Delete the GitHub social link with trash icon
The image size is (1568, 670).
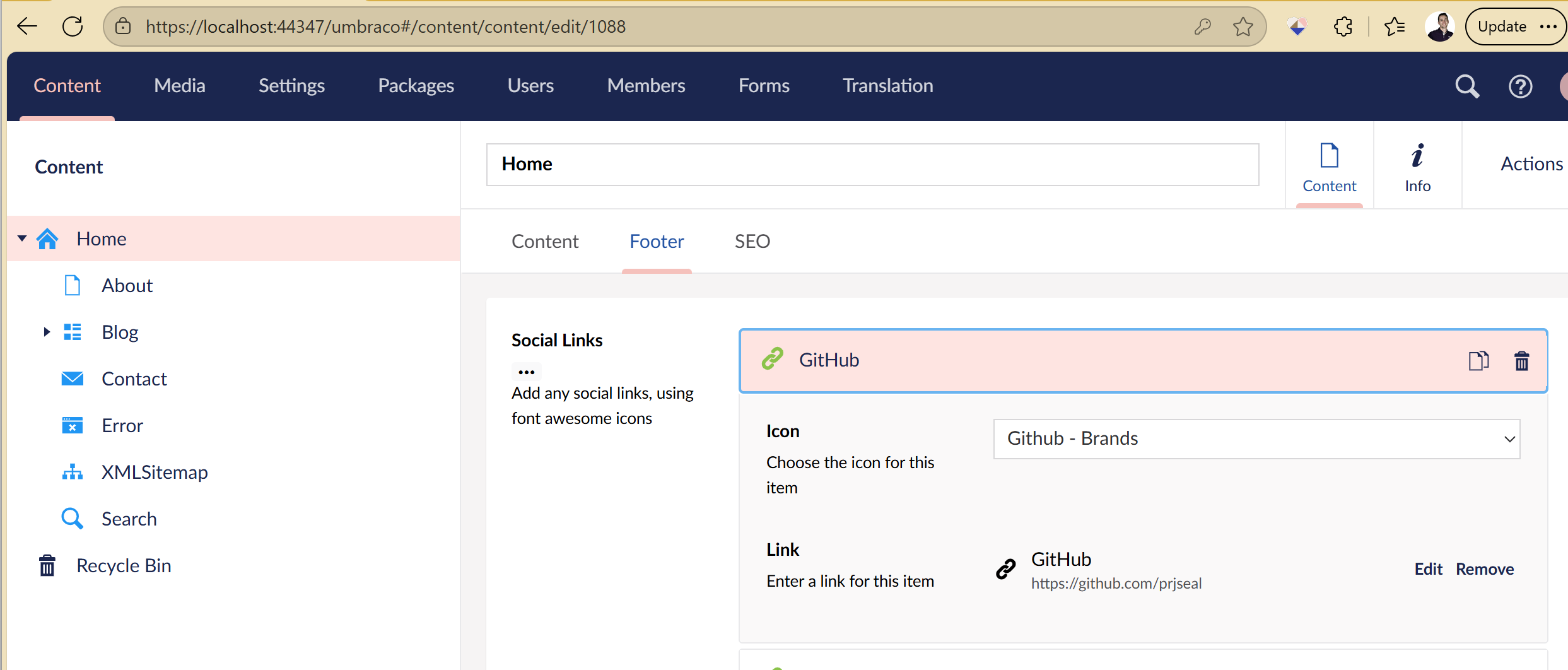(1521, 361)
